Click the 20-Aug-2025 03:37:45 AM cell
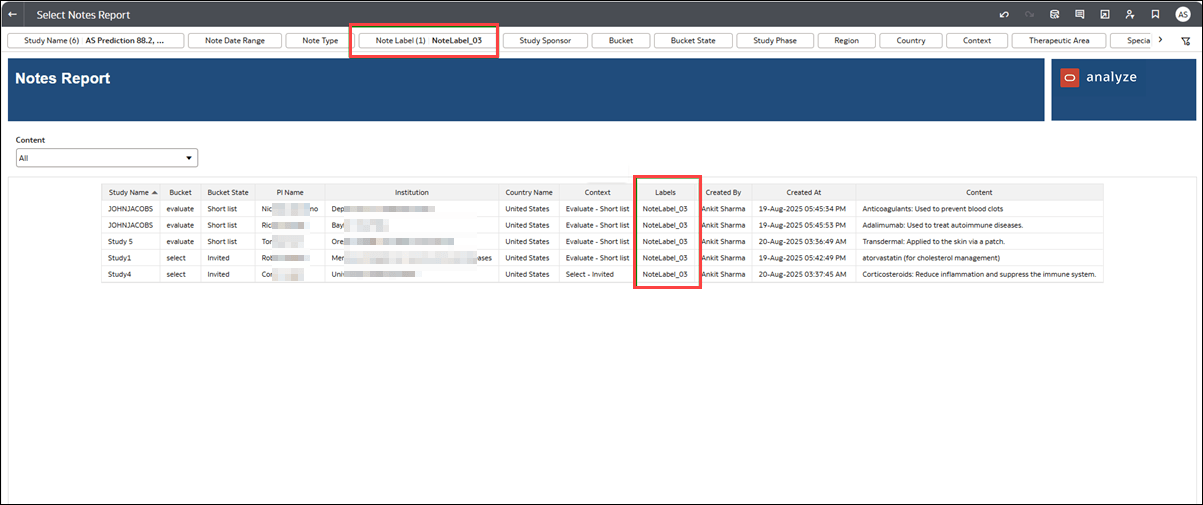 coord(804,274)
